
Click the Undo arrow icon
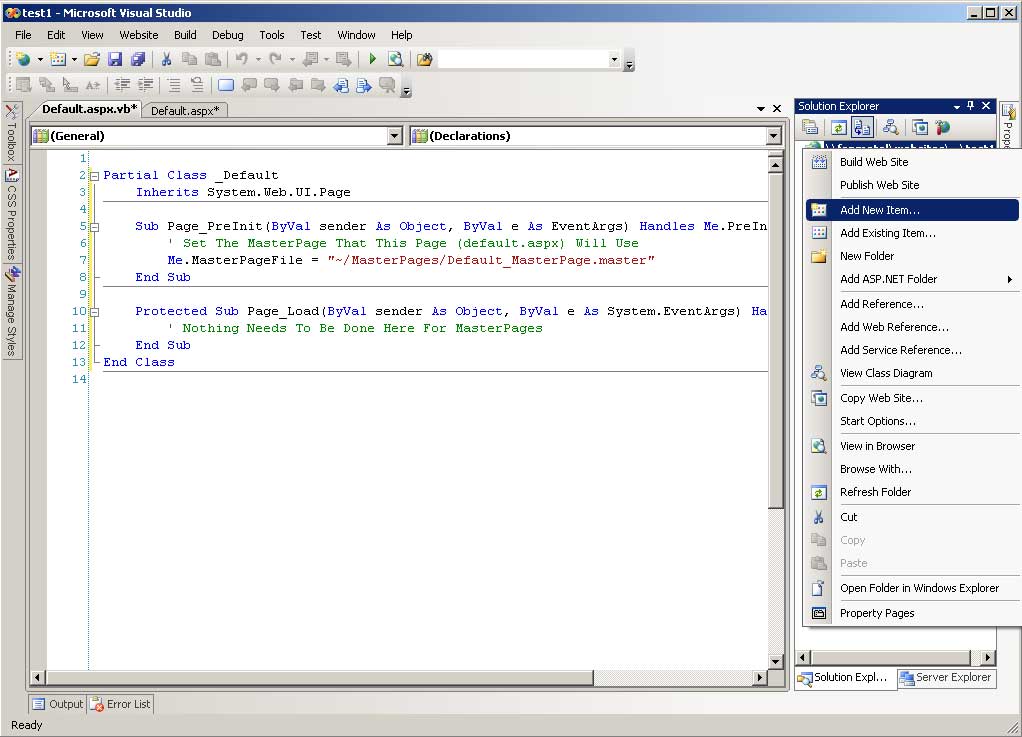(242, 59)
